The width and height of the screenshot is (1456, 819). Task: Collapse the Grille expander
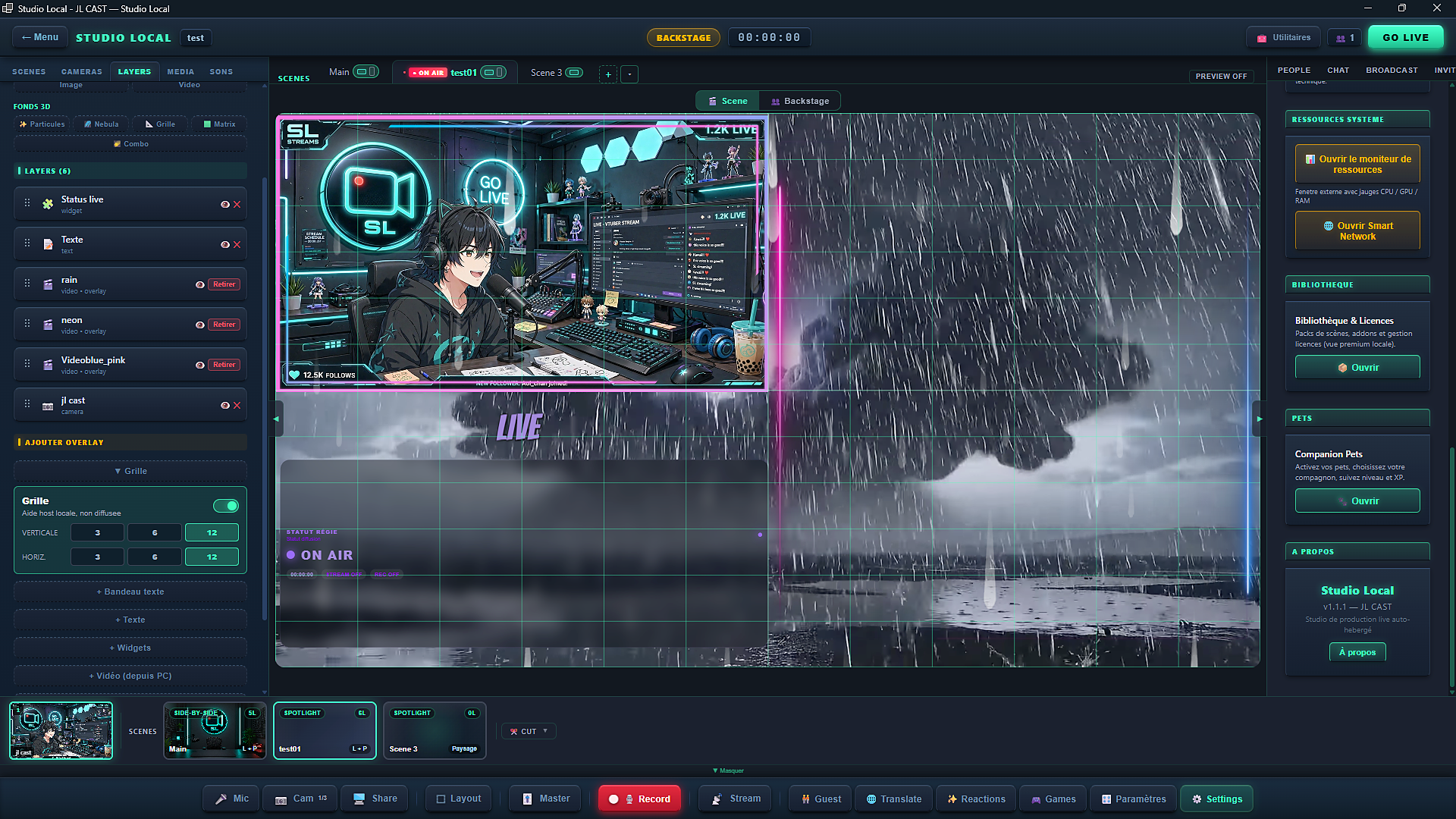point(130,471)
